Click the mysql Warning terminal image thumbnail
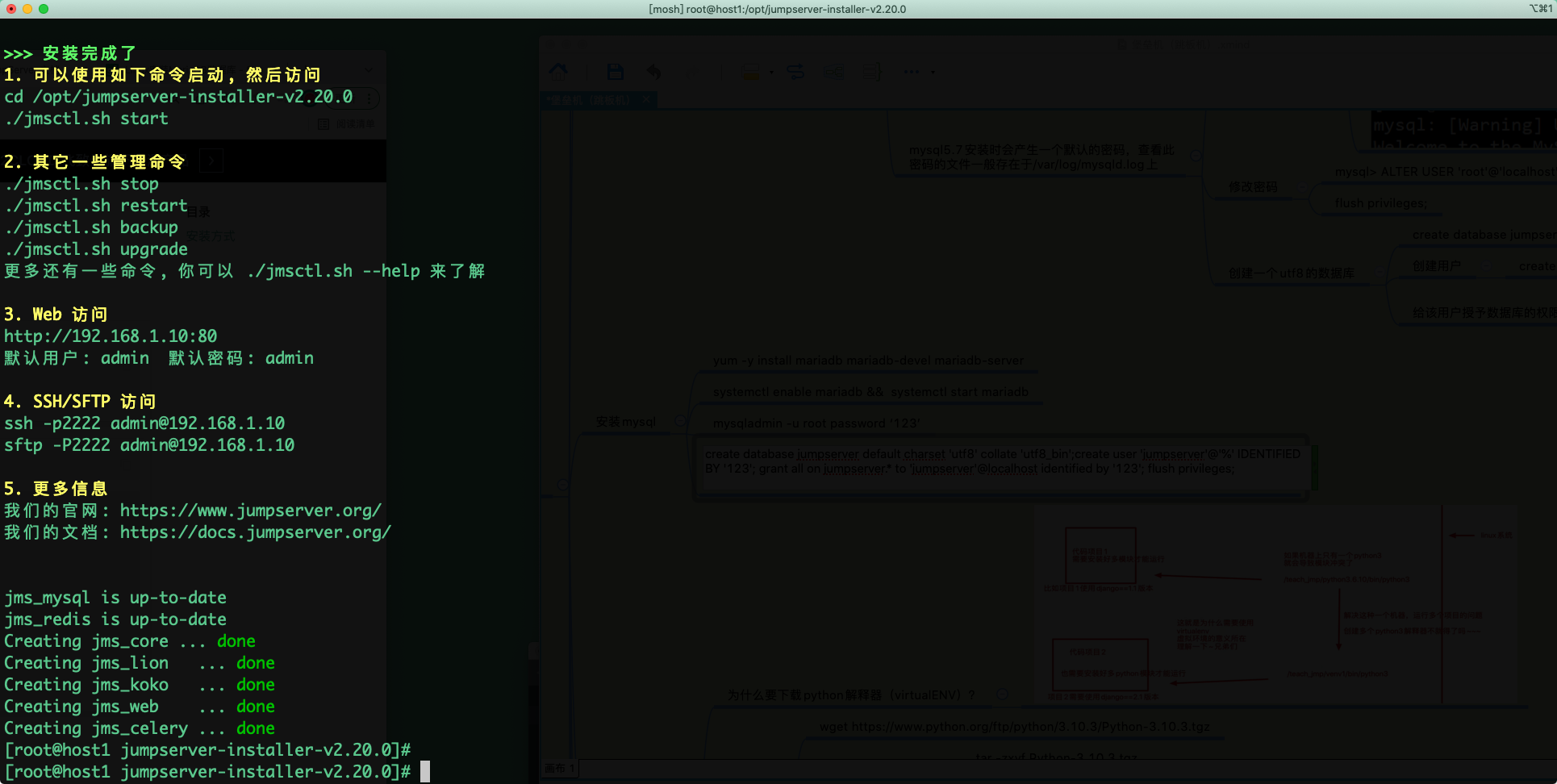 1463,130
